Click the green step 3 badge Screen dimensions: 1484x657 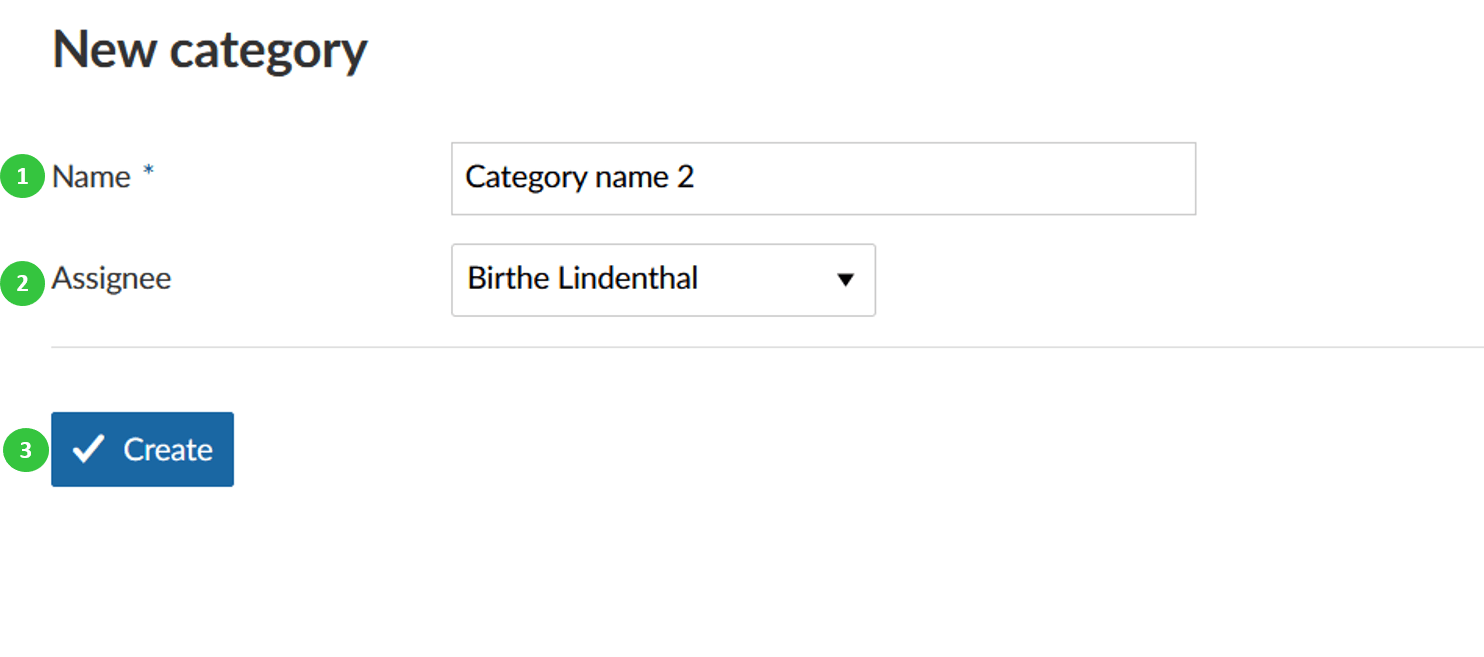tap(23, 451)
